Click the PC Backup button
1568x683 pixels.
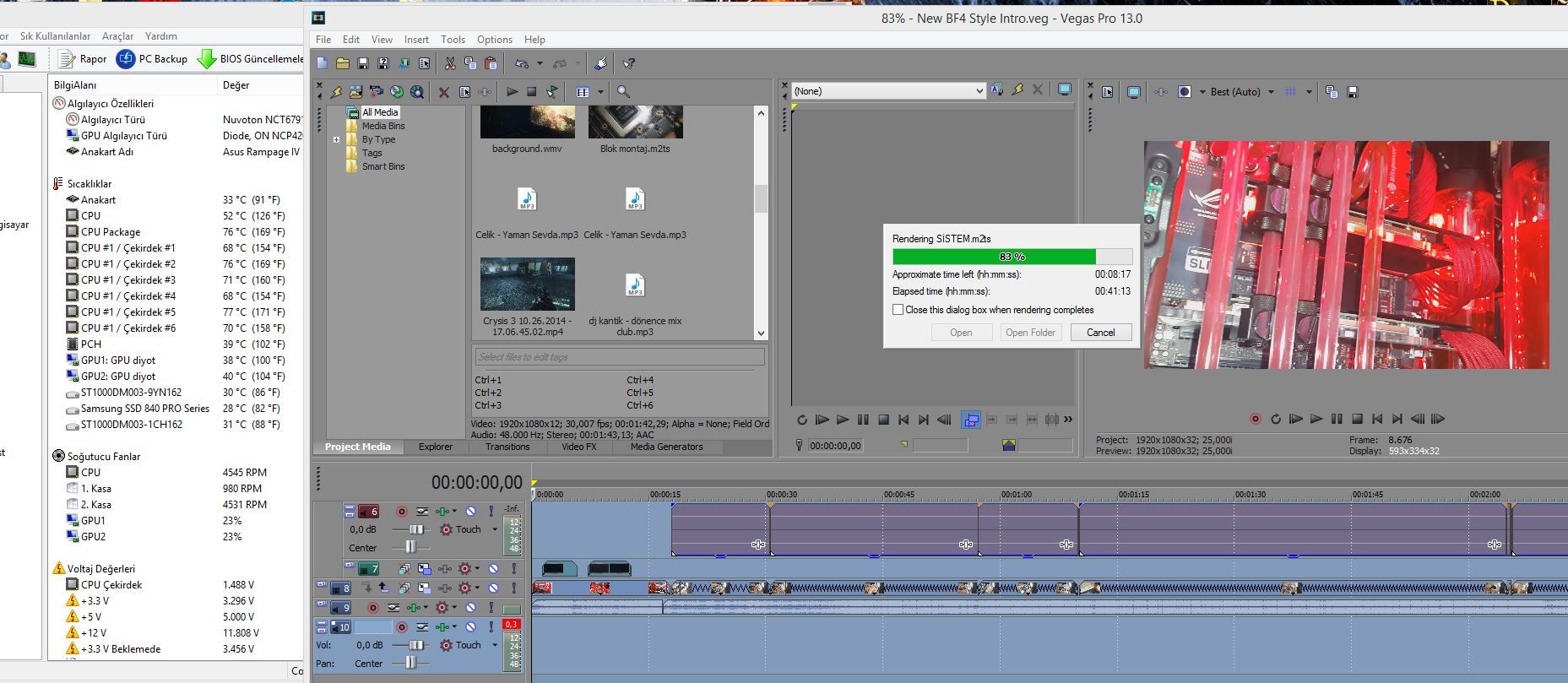click(x=152, y=59)
